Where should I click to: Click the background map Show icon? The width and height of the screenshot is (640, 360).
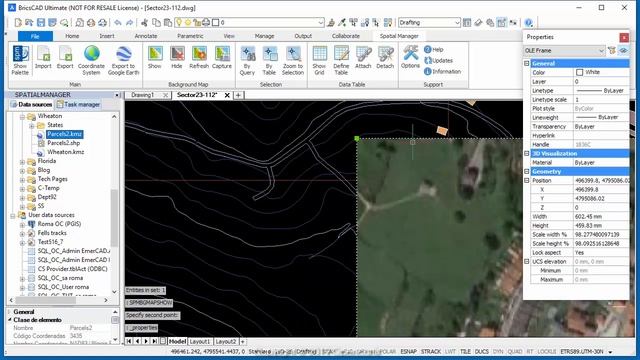155,57
